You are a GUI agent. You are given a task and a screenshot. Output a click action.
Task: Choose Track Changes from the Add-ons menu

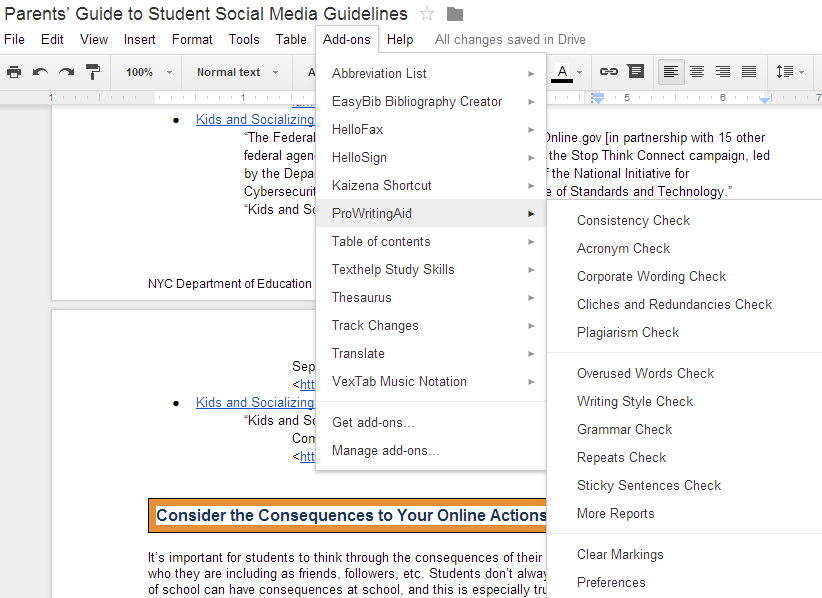point(431,325)
